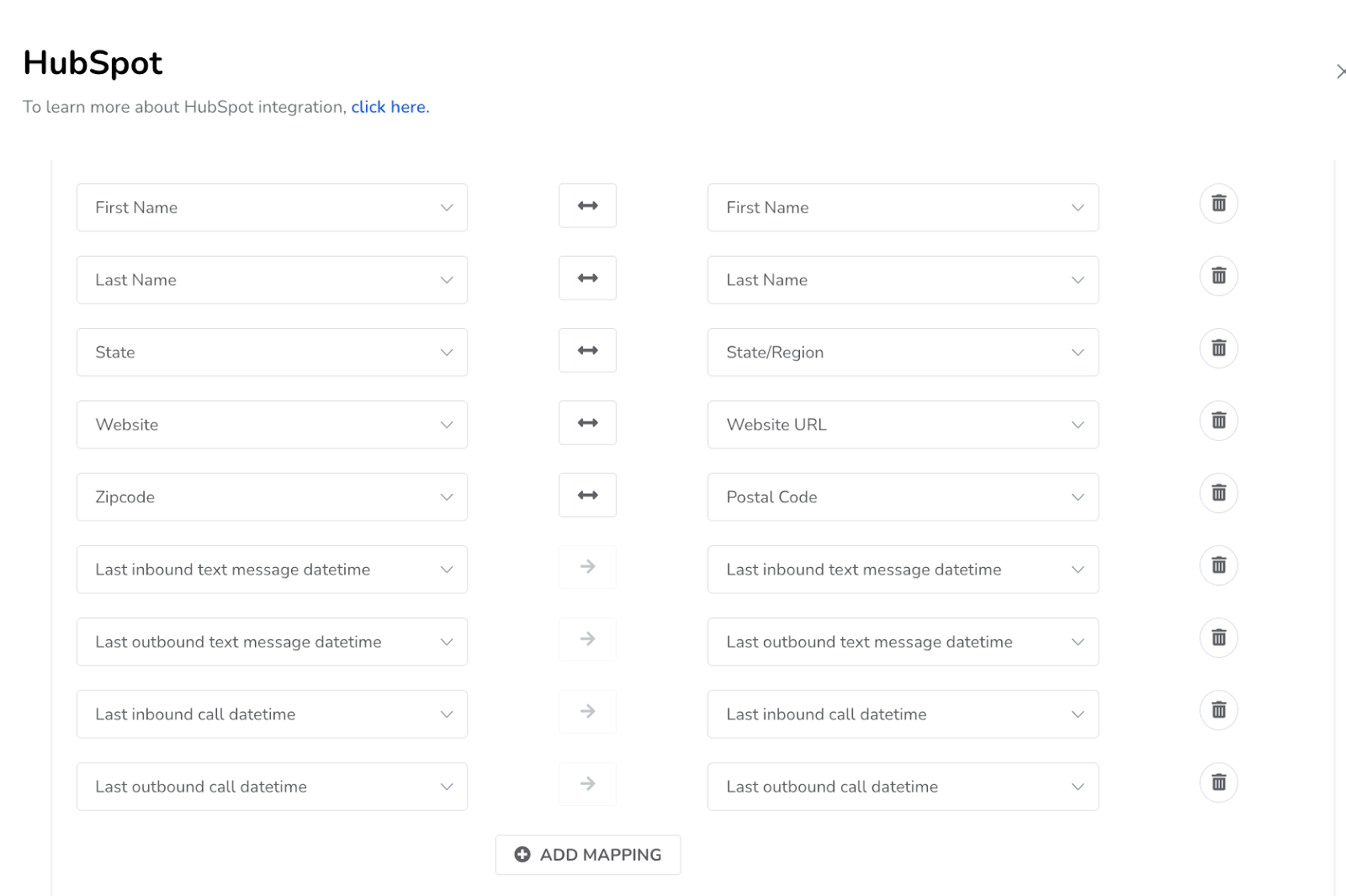Viewport: 1346px width, 896px height.
Task: Delete the Last inbound text message mapping
Action: click(x=1218, y=565)
